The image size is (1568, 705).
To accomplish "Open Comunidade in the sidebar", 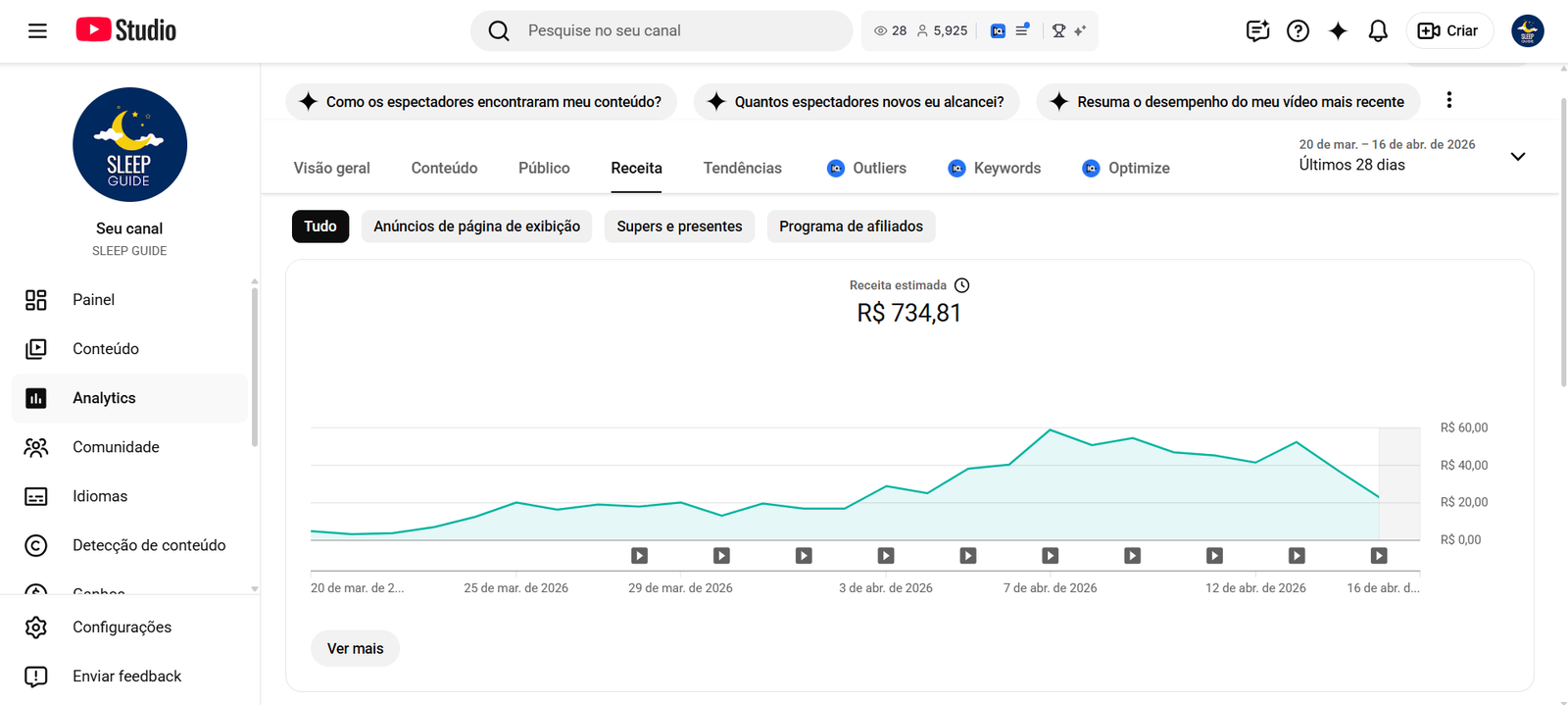I will [129, 447].
